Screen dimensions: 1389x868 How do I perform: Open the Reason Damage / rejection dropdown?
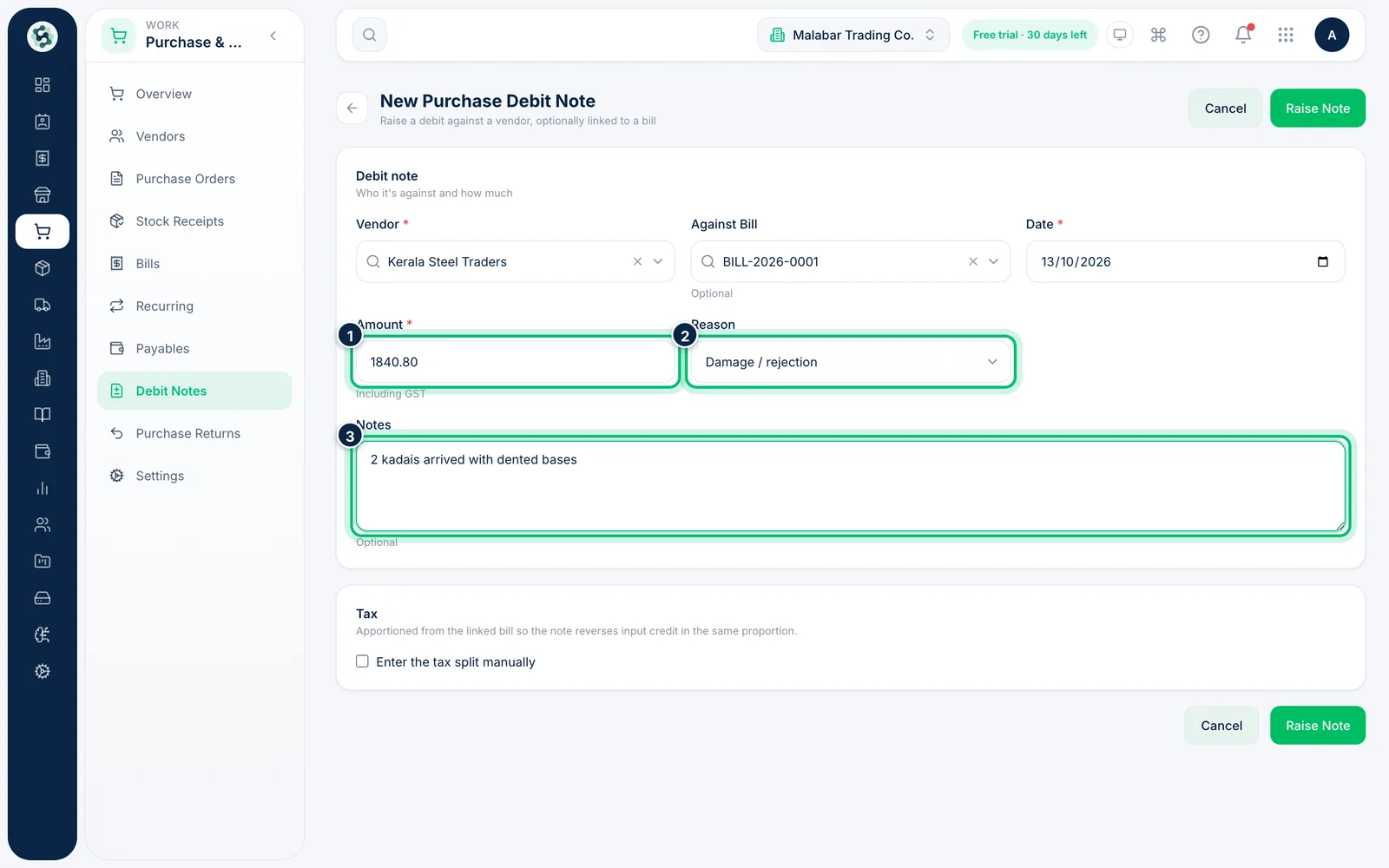851,362
